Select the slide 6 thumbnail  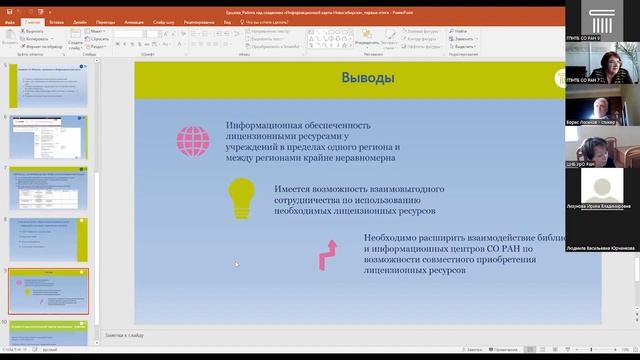click(x=48, y=137)
